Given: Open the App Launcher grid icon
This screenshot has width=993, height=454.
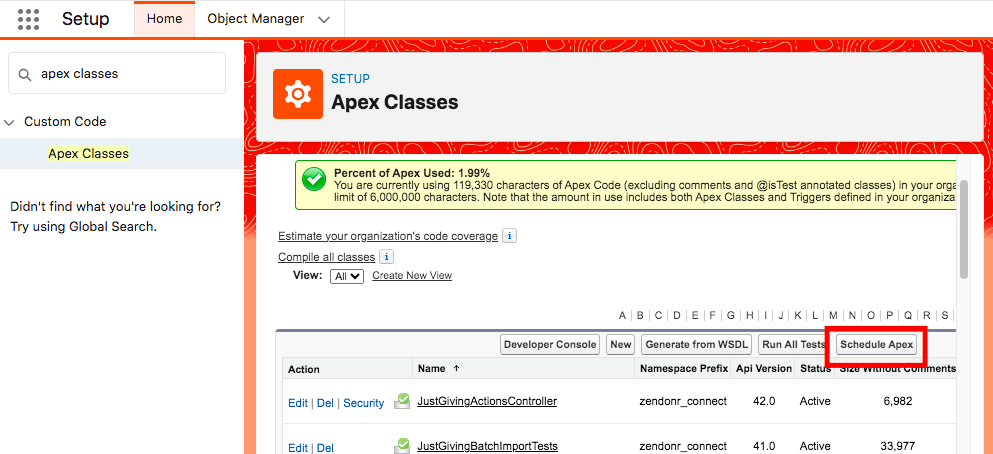Looking at the screenshot, I should coord(28,19).
